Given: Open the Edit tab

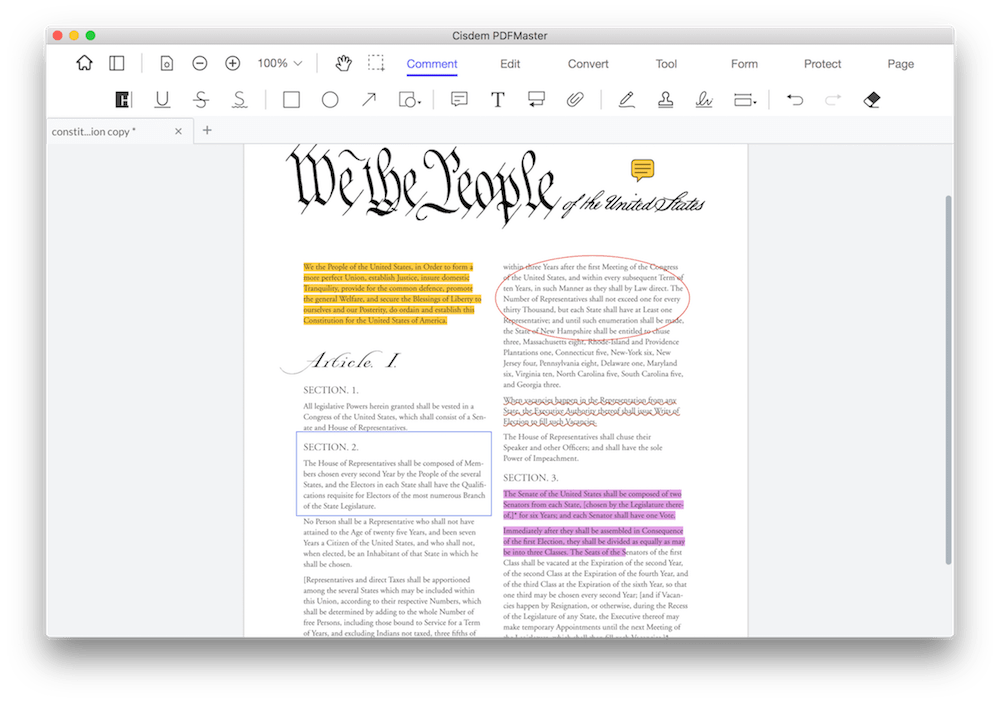Looking at the screenshot, I should (x=510, y=64).
